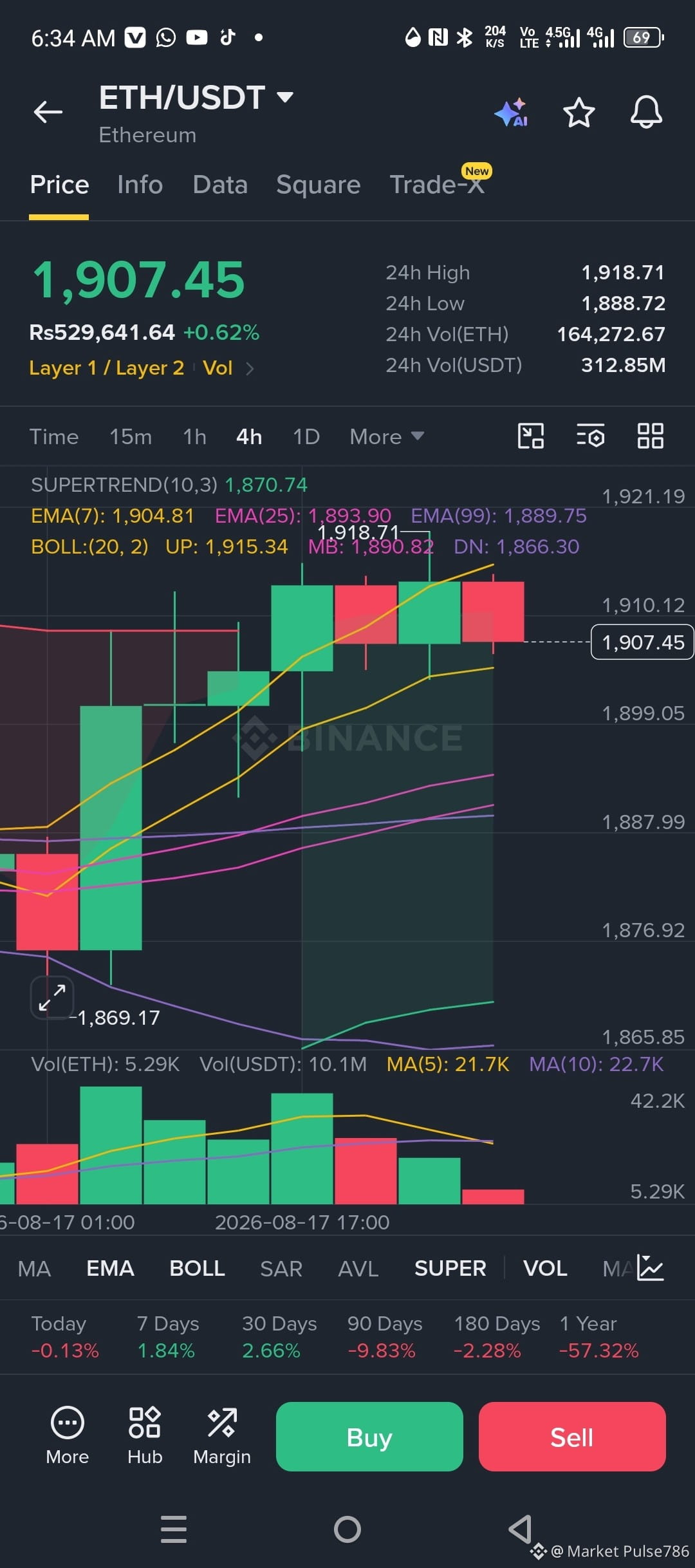Toggle the AVL indicator
Image resolution: width=695 pixels, height=1568 pixels.
(x=358, y=1268)
